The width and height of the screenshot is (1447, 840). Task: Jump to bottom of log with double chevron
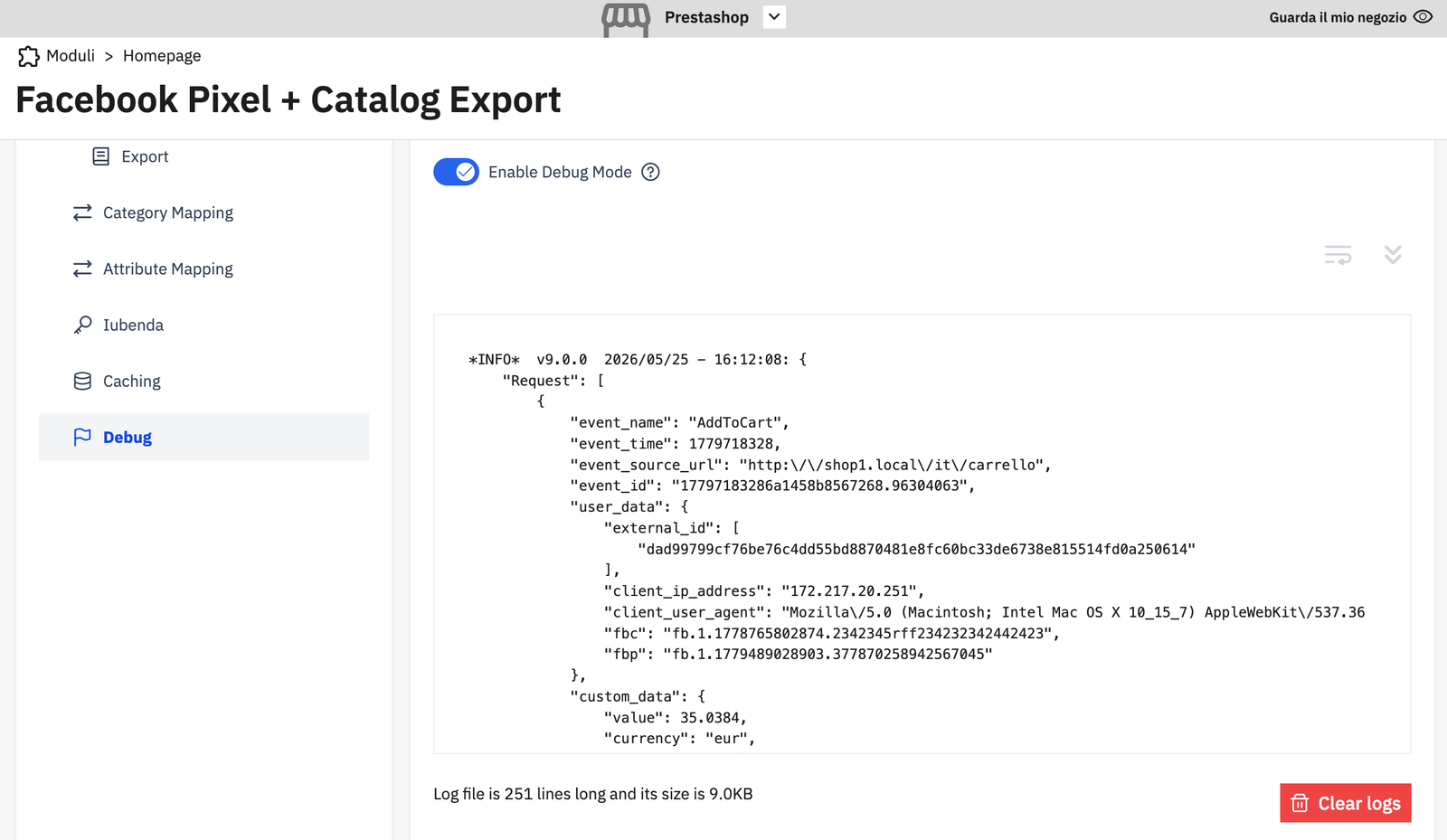1393,255
